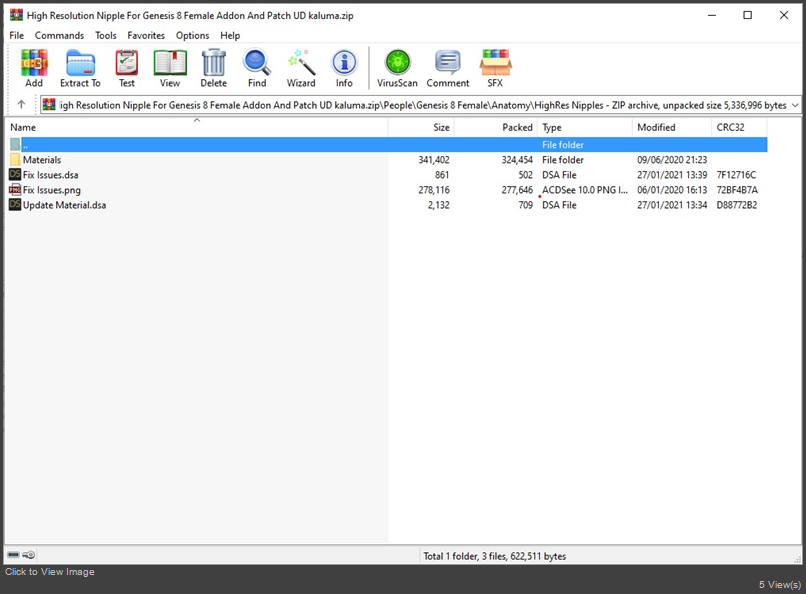Open the Commands menu
Image resolution: width=806 pixels, height=594 pixels.
(59, 35)
